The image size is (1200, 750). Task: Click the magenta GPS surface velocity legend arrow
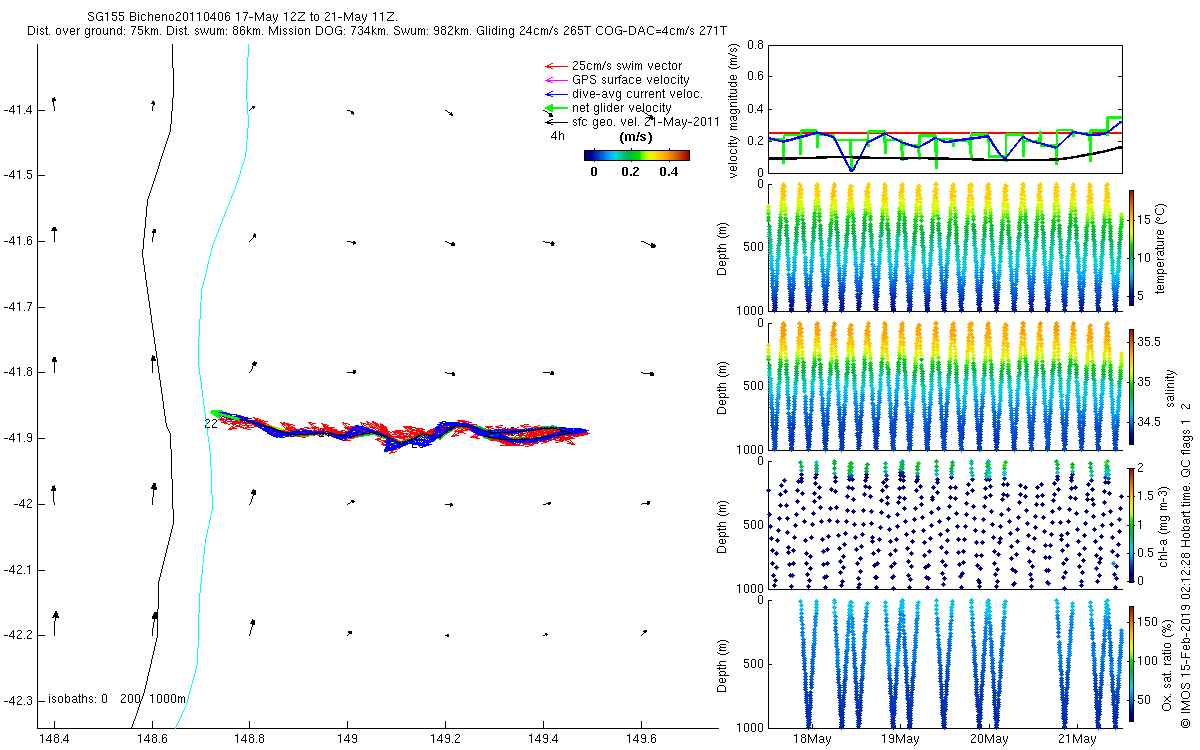tap(554, 80)
